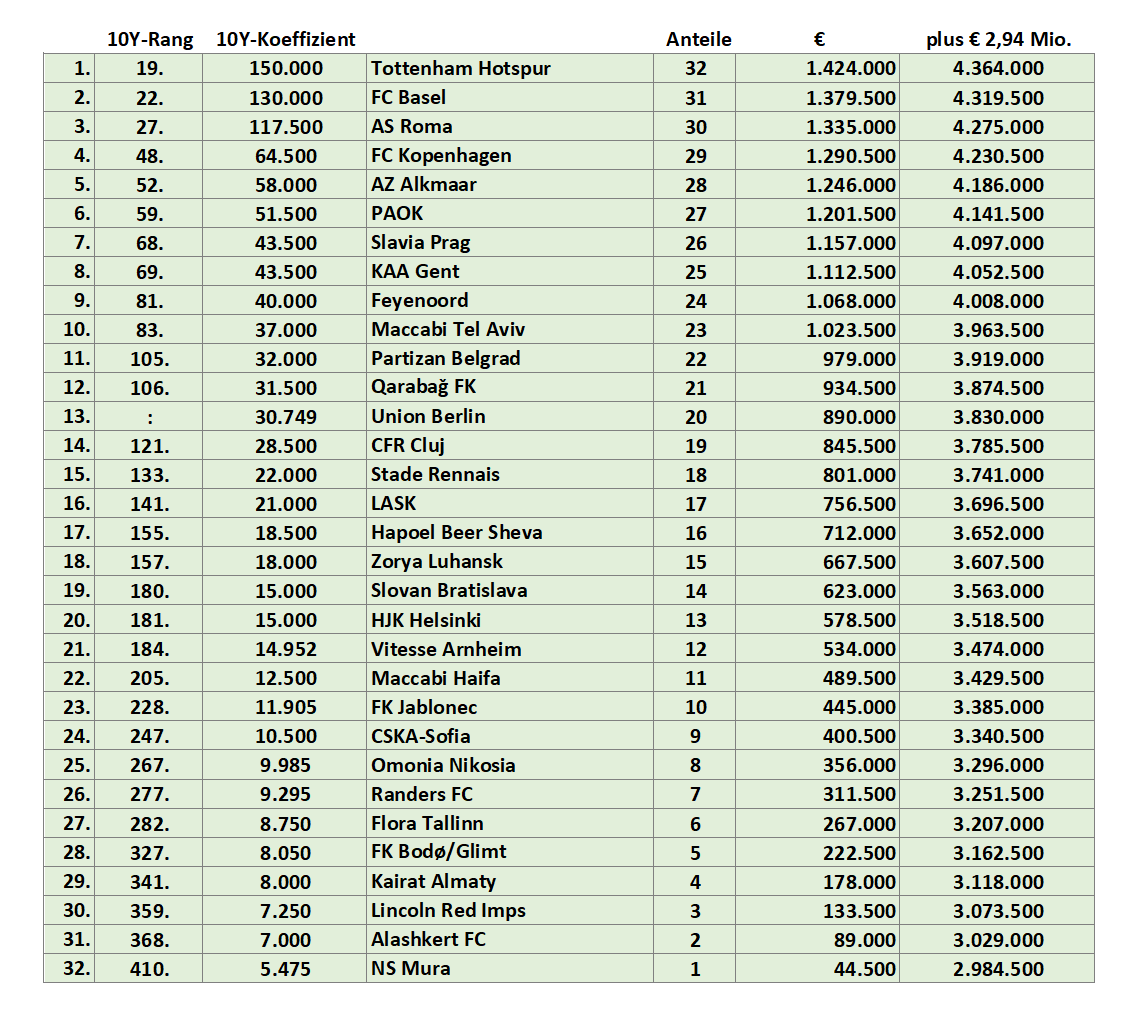Select rank 410. cell for NS Mura
This screenshot has height=1036, width=1144.
click(149, 968)
